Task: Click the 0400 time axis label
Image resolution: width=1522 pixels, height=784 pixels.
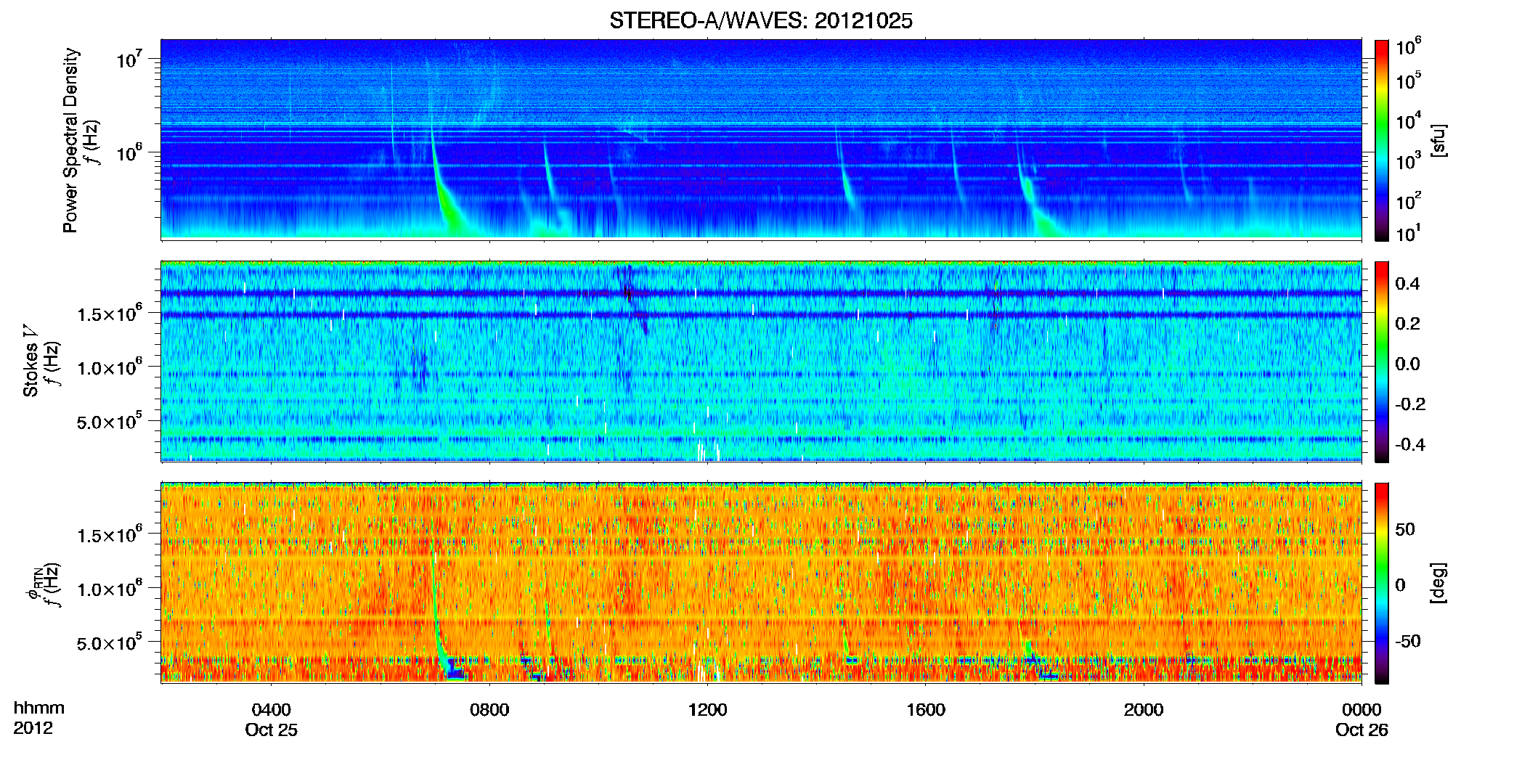Action: click(x=271, y=710)
